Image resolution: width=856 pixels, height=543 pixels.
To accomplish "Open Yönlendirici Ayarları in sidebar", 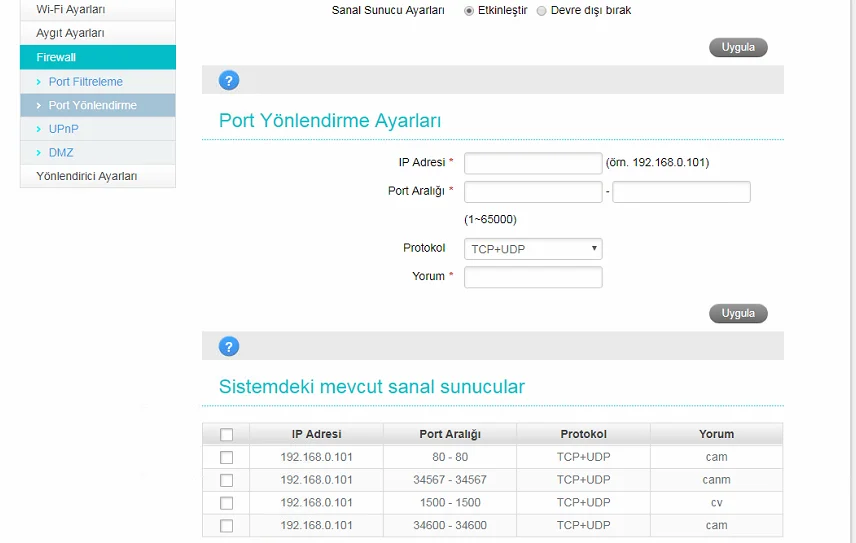I will click(86, 177).
